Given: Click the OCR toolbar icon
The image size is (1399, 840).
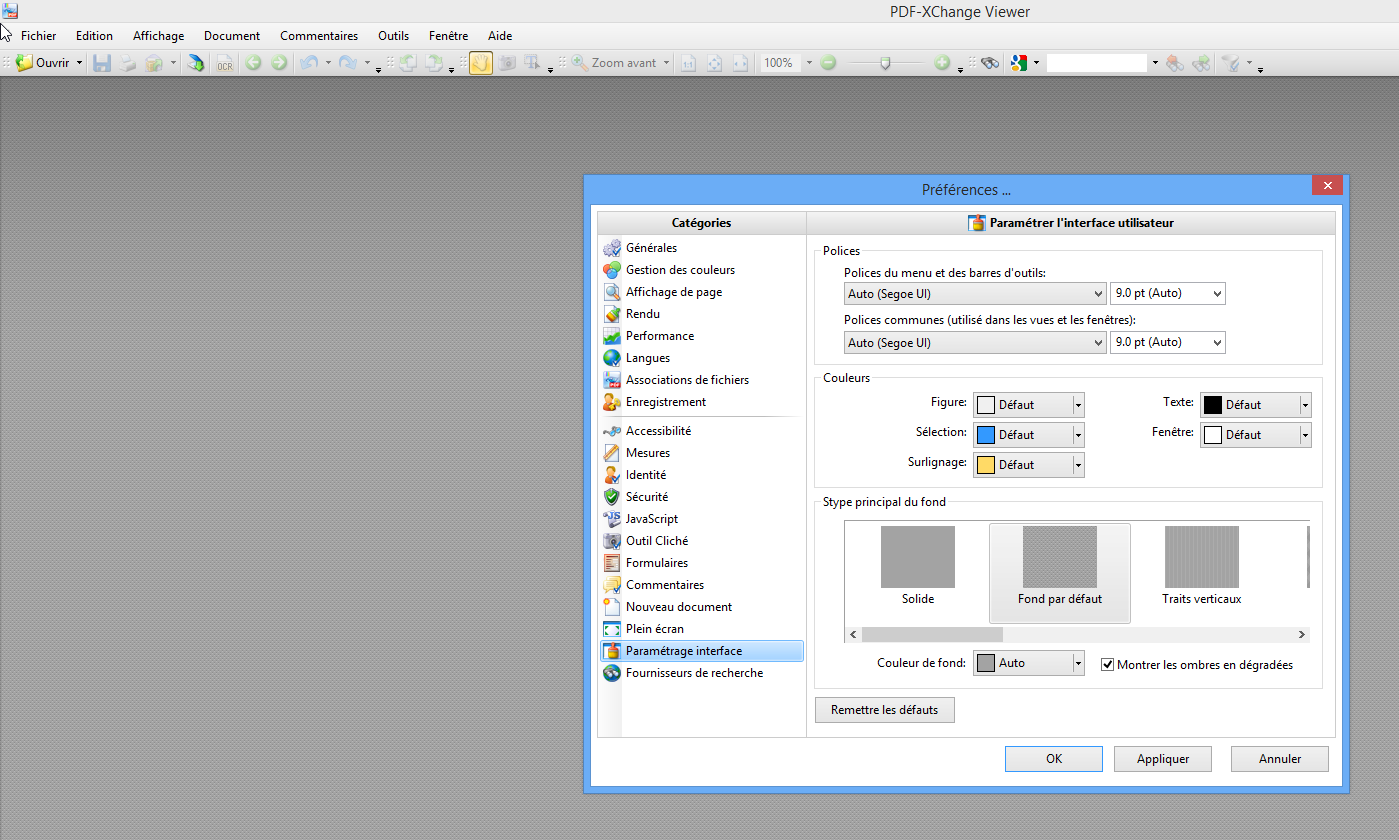Looking at the screenshot, I should [x=224, y=63].
